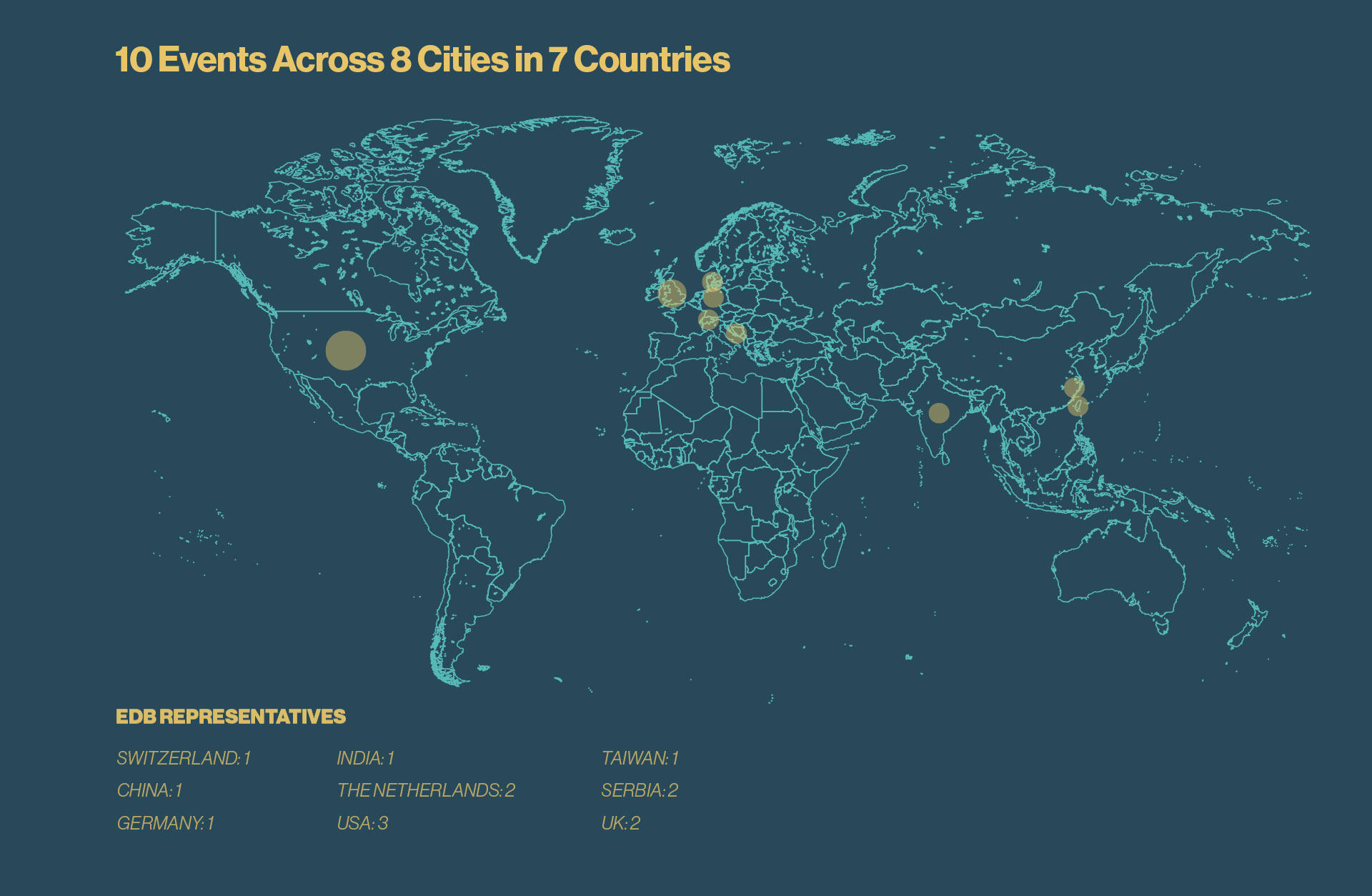Click the TAIWAN: 1 label
The width and height of the screenshot is (1372, 896).
click(640, 758)
